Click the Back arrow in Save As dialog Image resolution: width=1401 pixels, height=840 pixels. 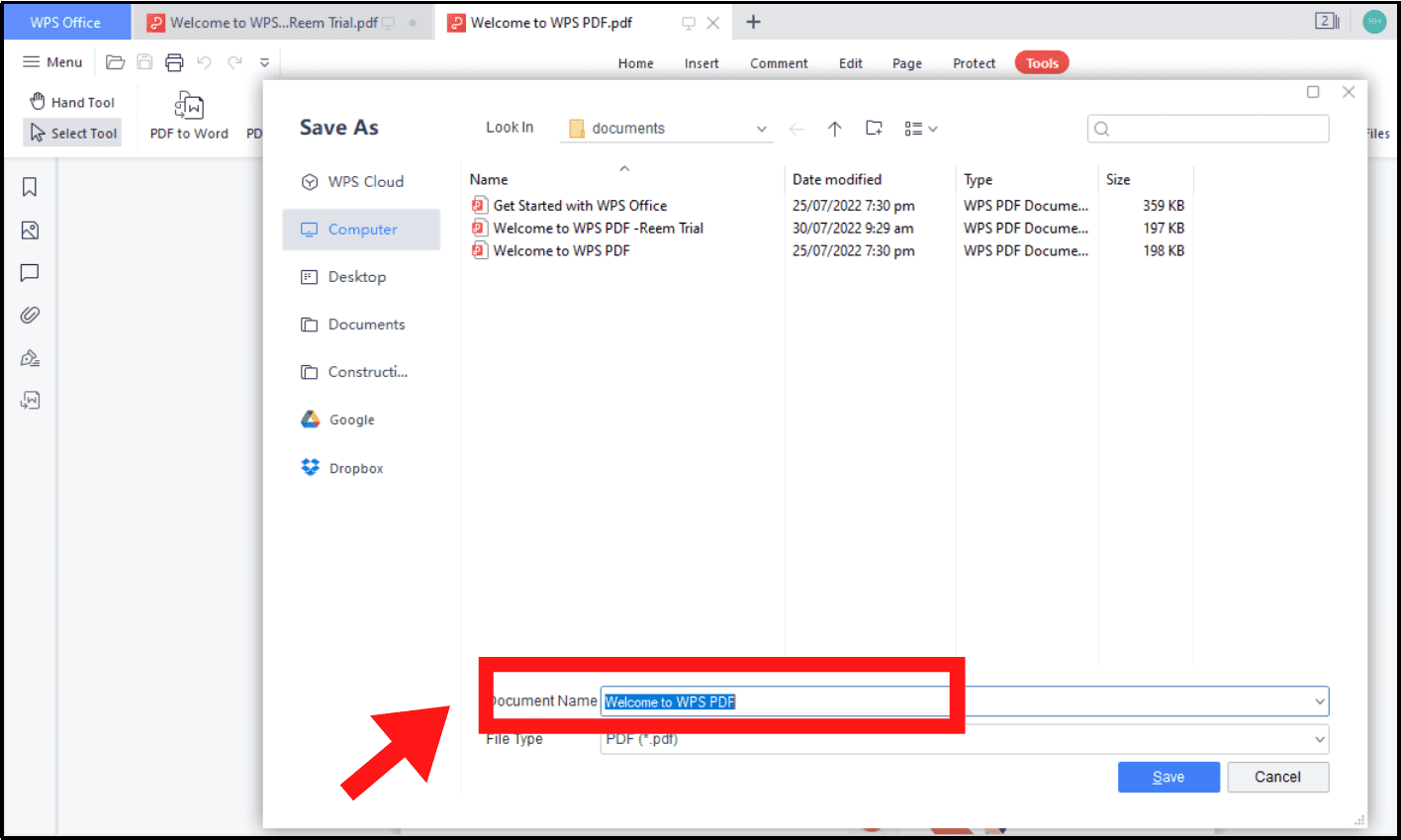pyautogui.click(x=796, y=129)
